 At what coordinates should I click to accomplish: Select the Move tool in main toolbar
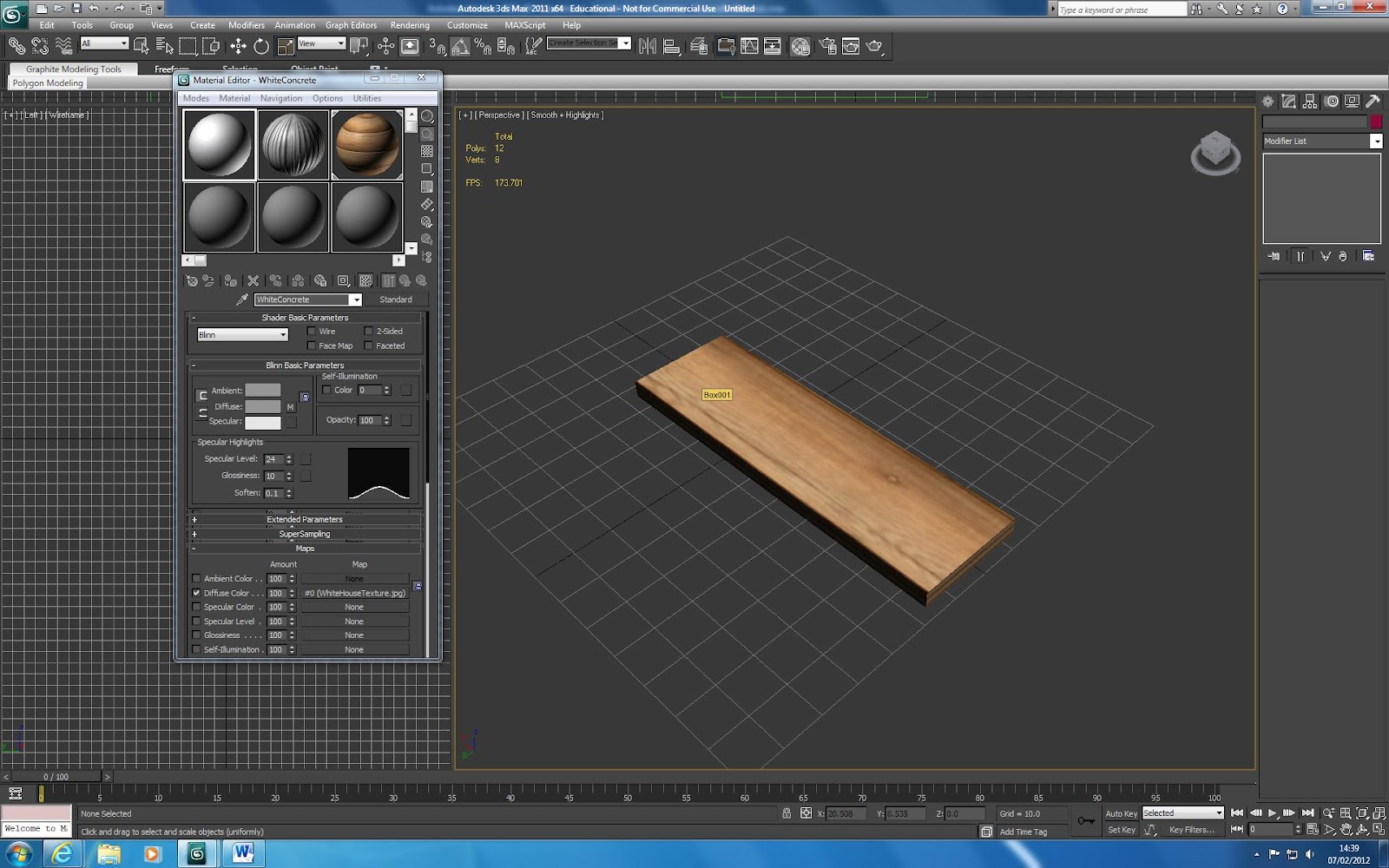(238, 46)
